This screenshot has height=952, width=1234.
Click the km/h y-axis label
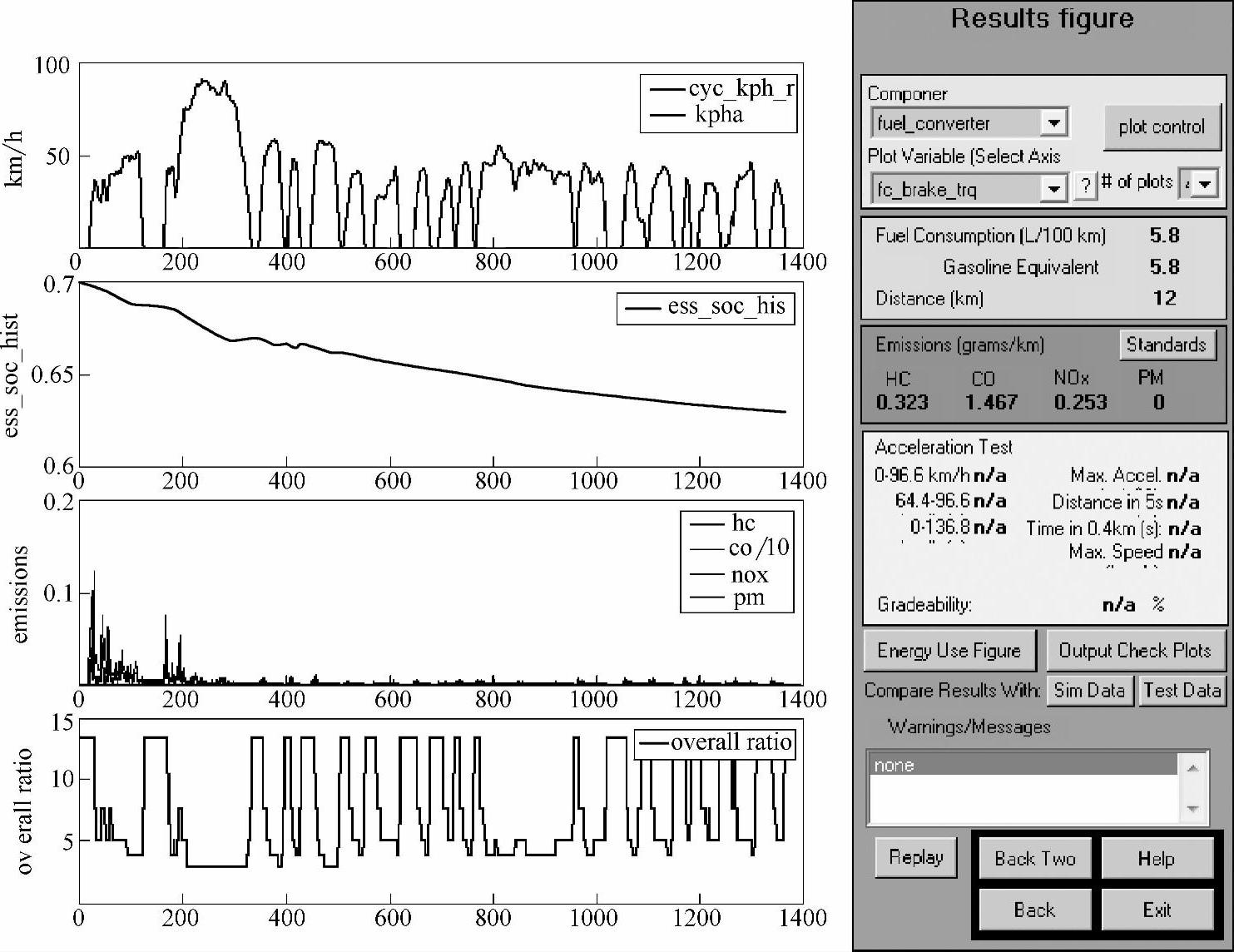point(14,158)
